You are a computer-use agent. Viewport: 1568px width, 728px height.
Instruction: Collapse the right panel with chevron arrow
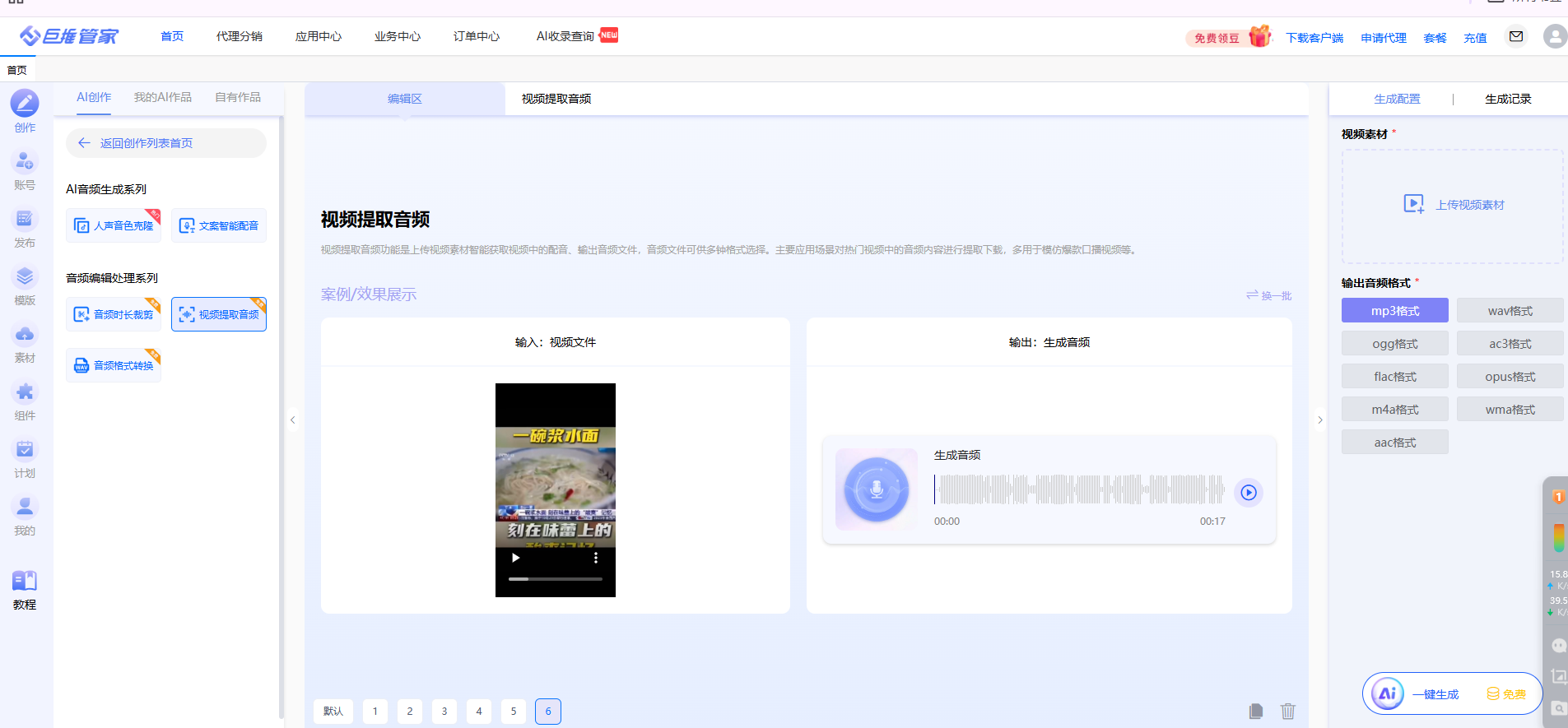(x=1320, y=420)
